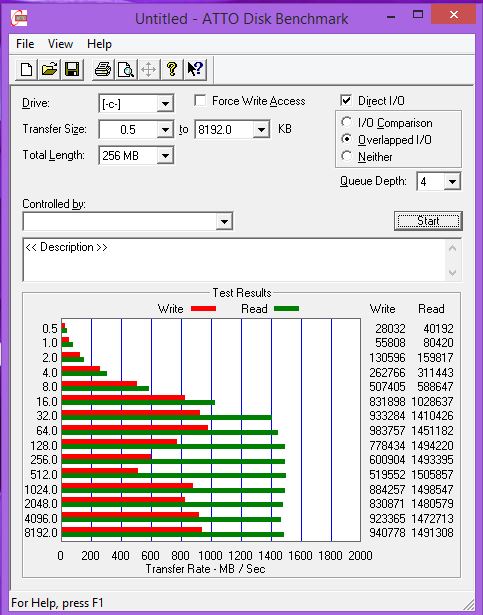
Task: Enable Force Write Access checkbox
Action: coord(200,101)
